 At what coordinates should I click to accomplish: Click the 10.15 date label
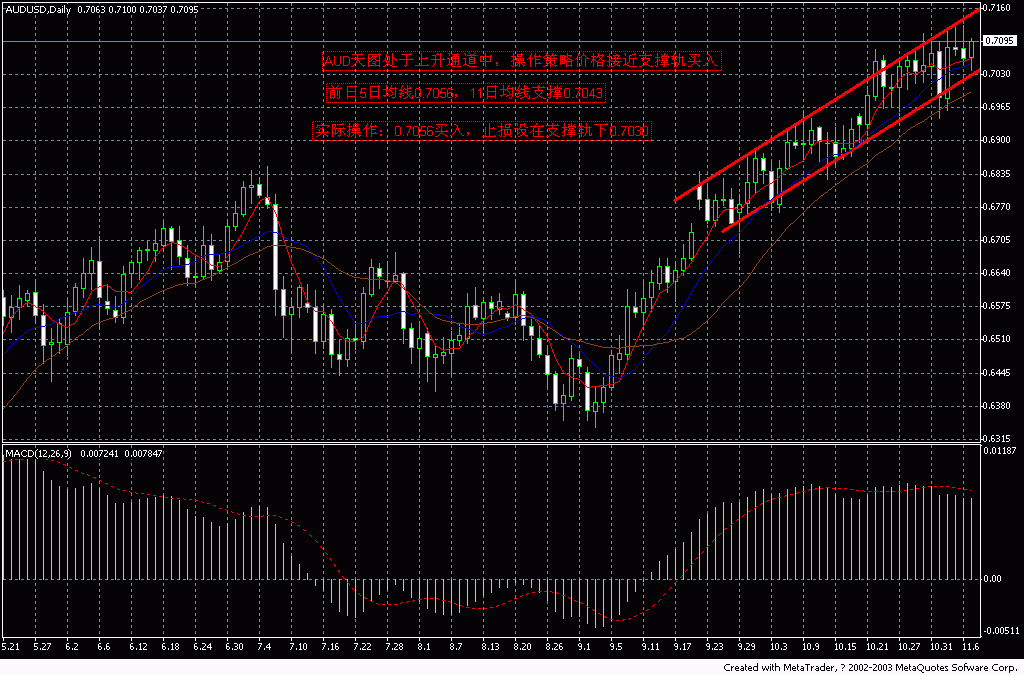[844, 646]
